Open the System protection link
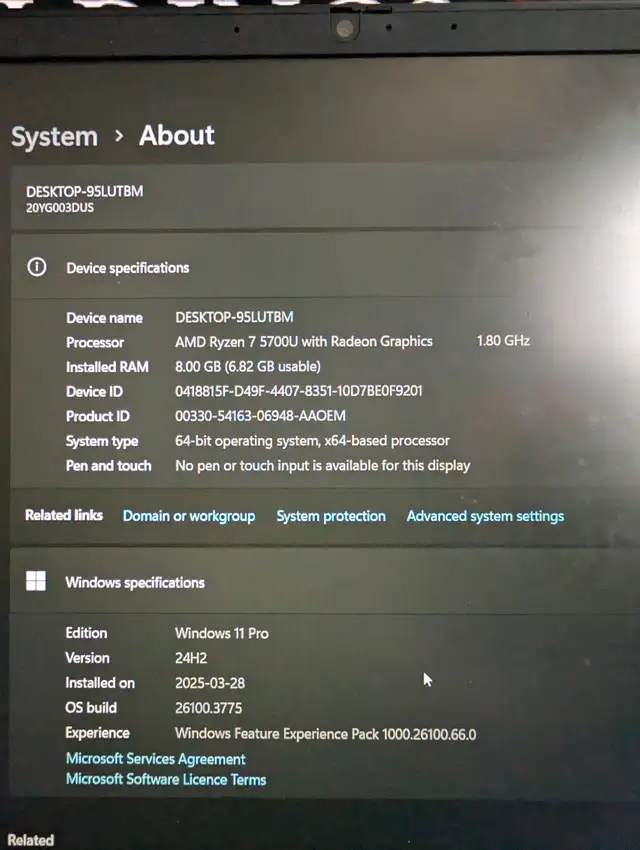 tap(331, 516)
